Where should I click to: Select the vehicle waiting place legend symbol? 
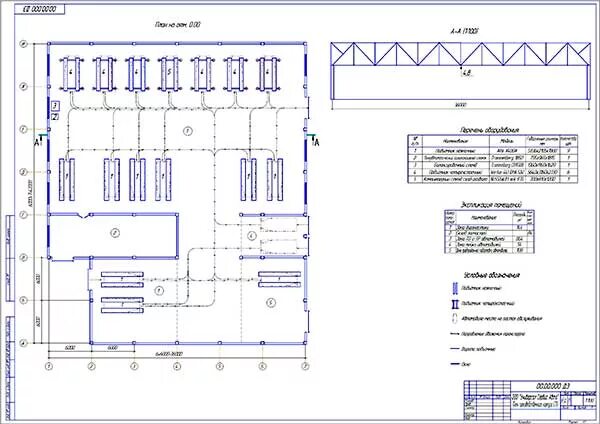[455, 318]
